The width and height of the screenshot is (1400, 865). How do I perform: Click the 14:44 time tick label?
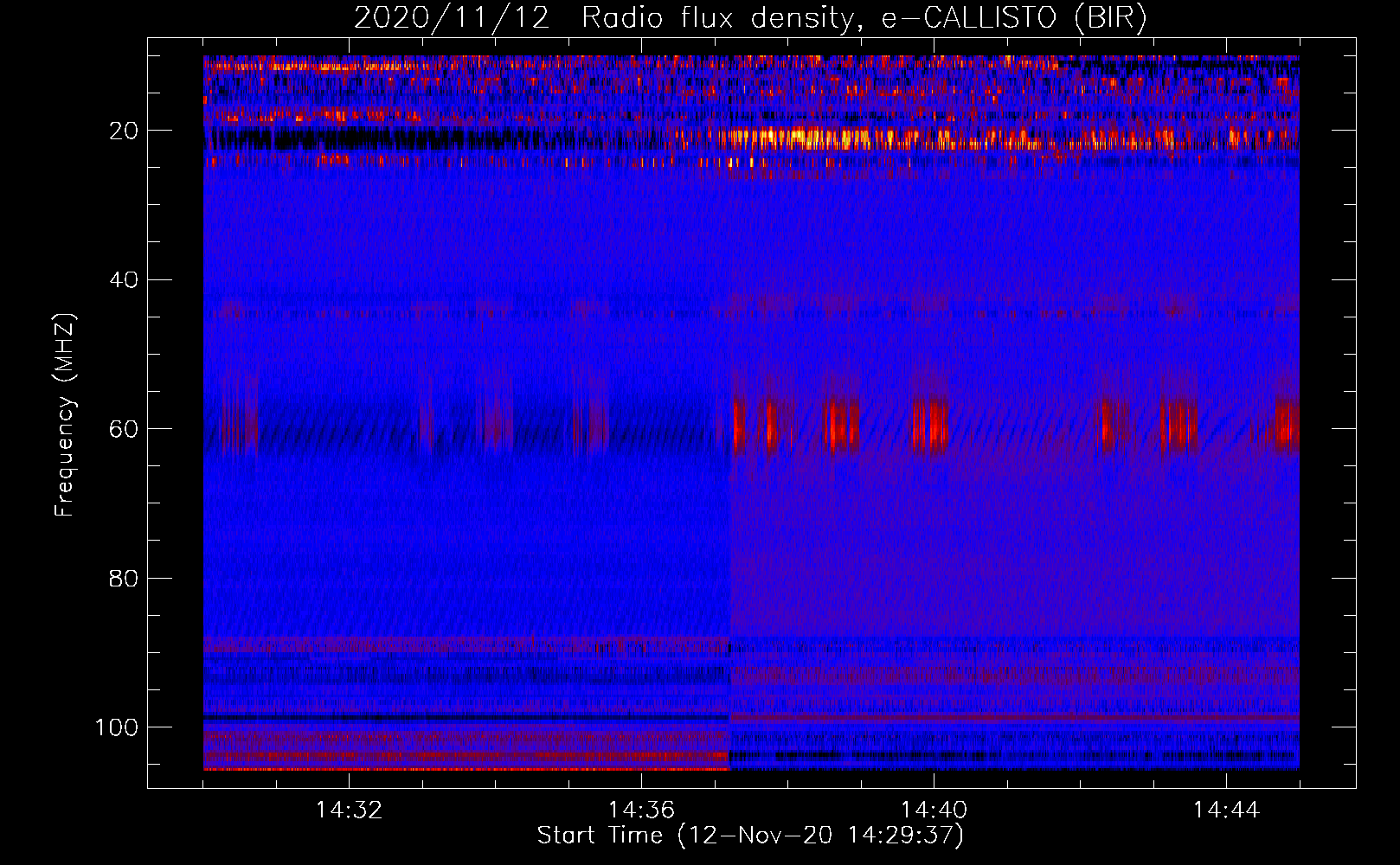pos(1226,811)
